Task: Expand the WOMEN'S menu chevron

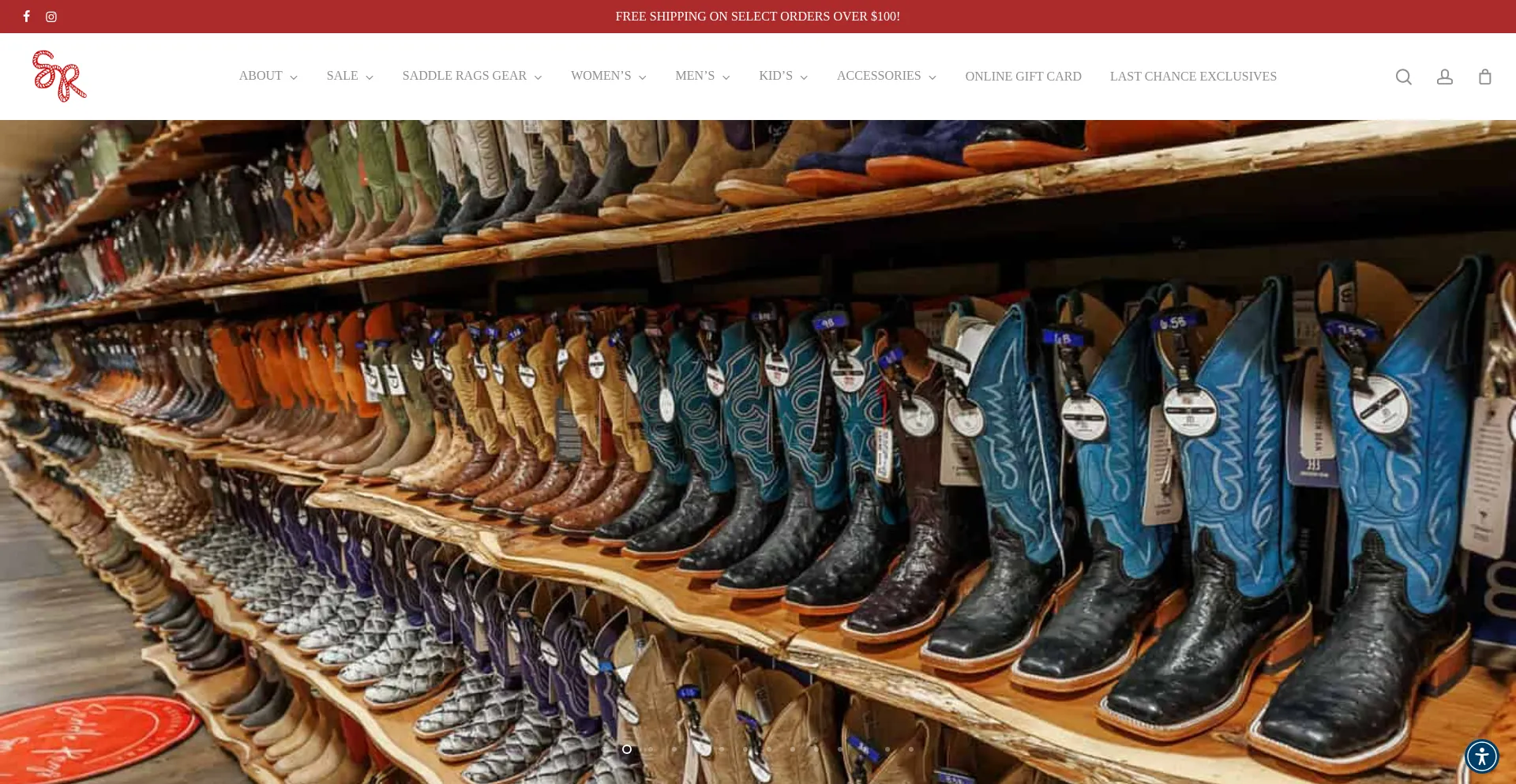Action: [643, 77]
